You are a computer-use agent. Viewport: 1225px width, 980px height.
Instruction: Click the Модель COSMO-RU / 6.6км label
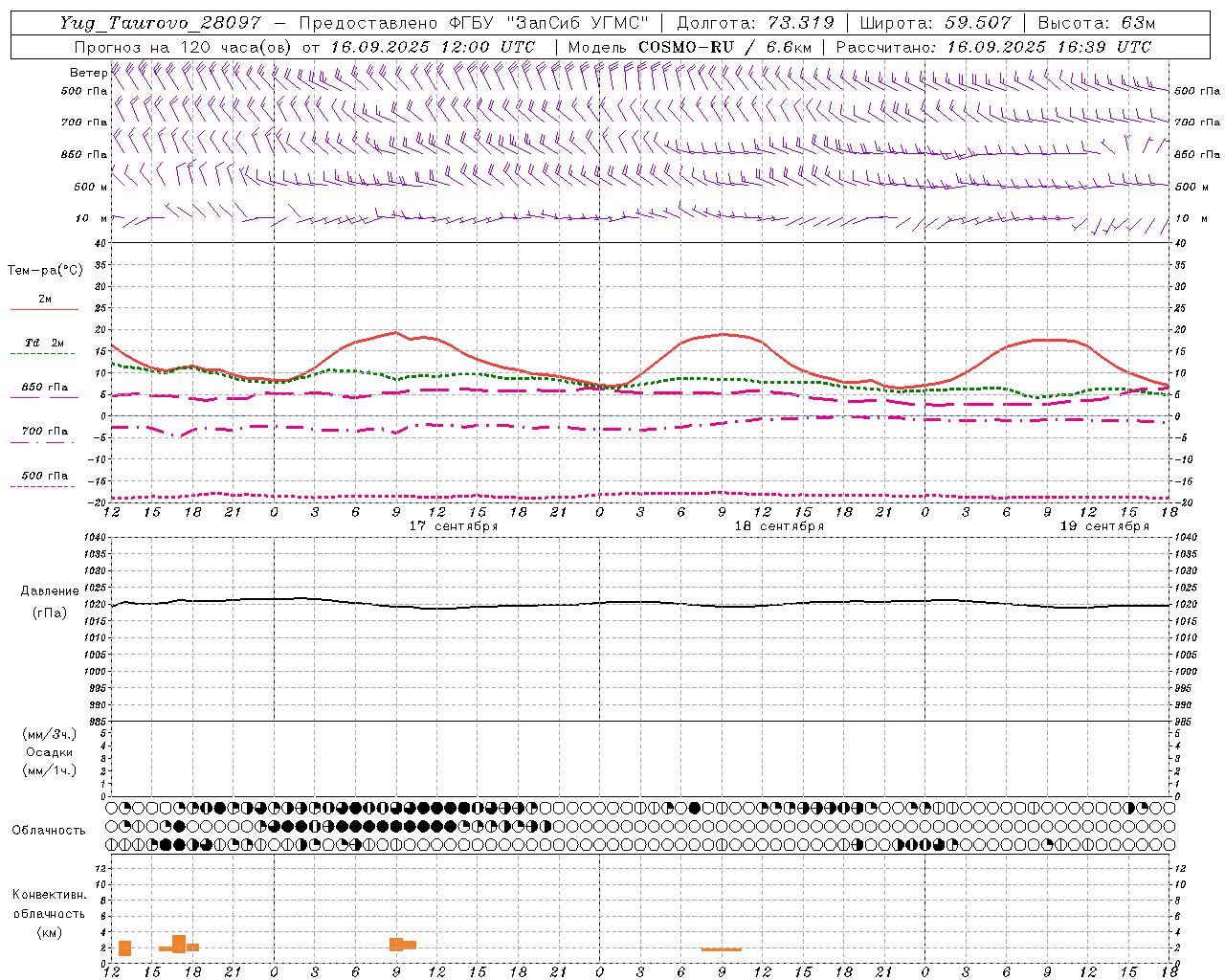pyautogui.click(x=689, y=47)
